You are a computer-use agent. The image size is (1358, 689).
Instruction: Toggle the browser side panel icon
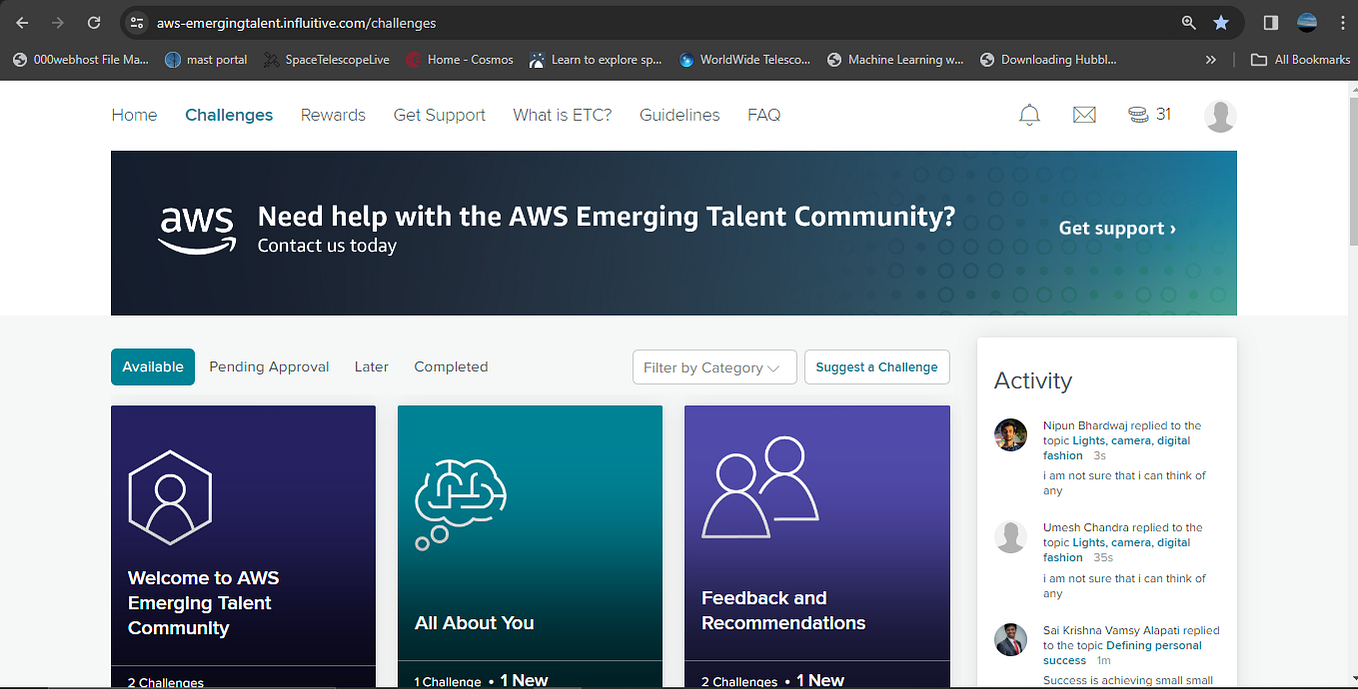click(1271, 22)
